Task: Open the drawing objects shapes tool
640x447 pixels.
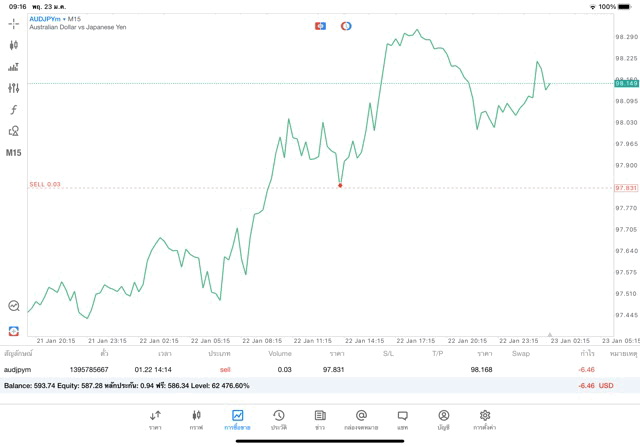Action: (13, 131)
